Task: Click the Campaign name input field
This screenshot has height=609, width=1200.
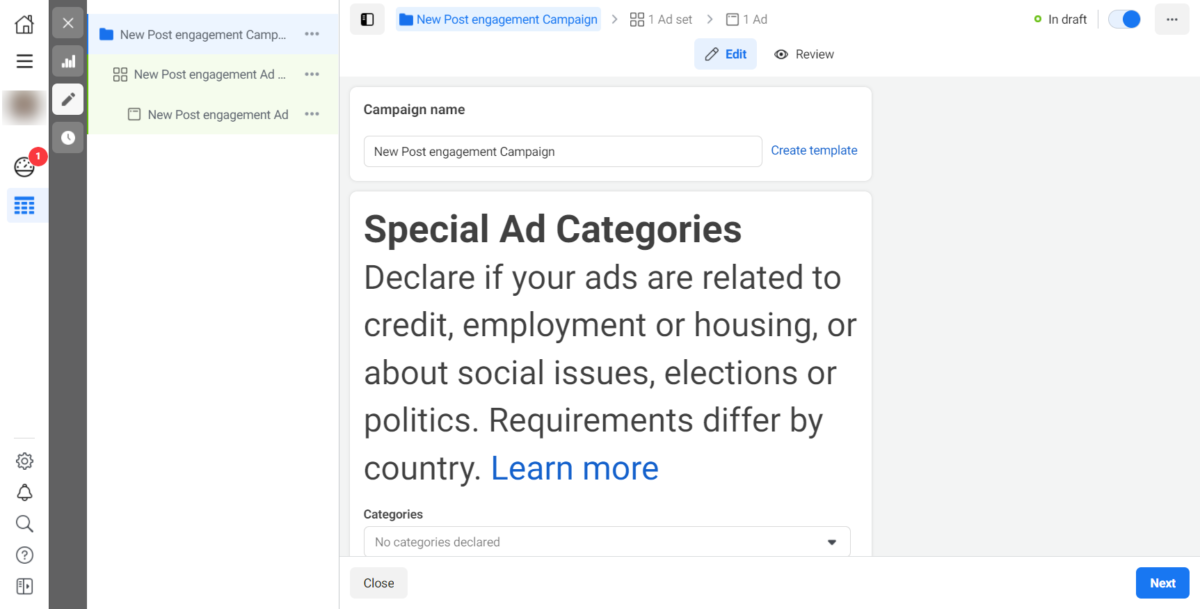Action: tap(562, 152)
